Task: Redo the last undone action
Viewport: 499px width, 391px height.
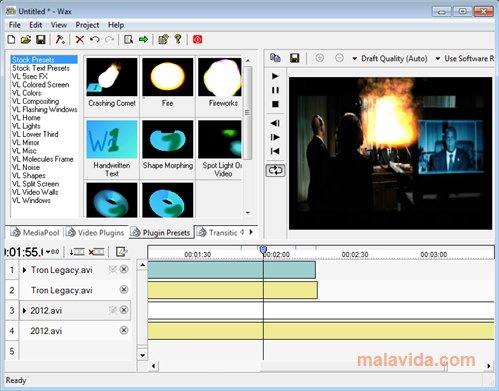Action: click(109, 40)
